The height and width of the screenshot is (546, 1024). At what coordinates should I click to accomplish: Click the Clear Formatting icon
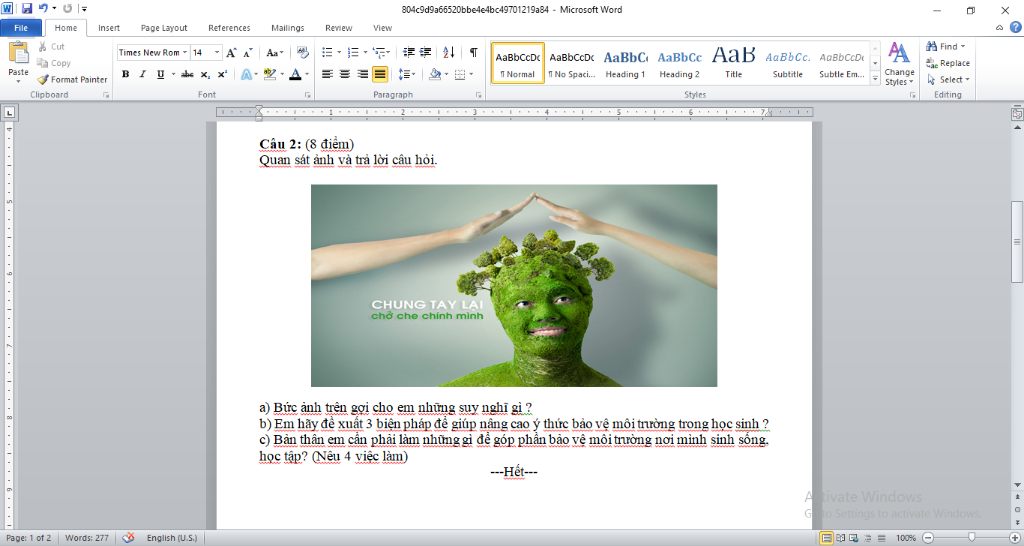point(302,52)
